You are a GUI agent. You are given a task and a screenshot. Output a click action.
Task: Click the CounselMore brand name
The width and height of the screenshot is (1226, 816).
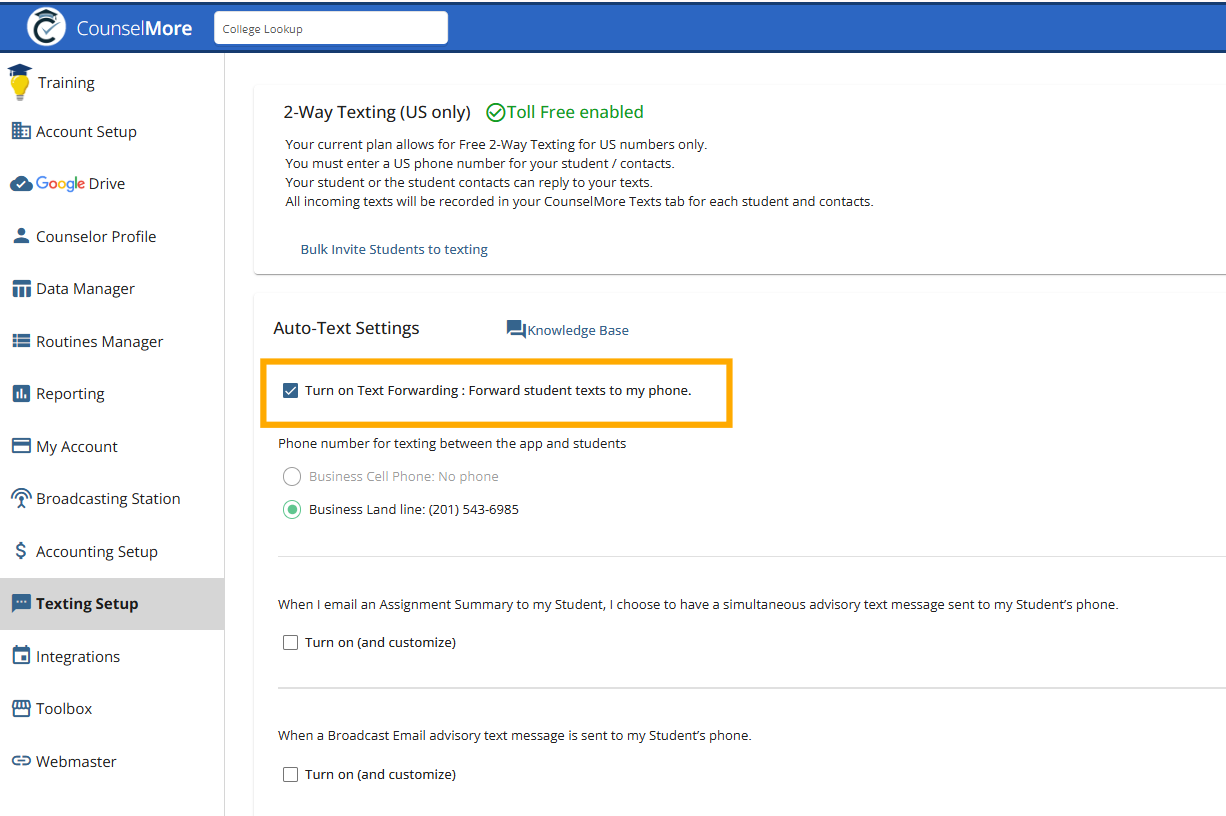134,28
